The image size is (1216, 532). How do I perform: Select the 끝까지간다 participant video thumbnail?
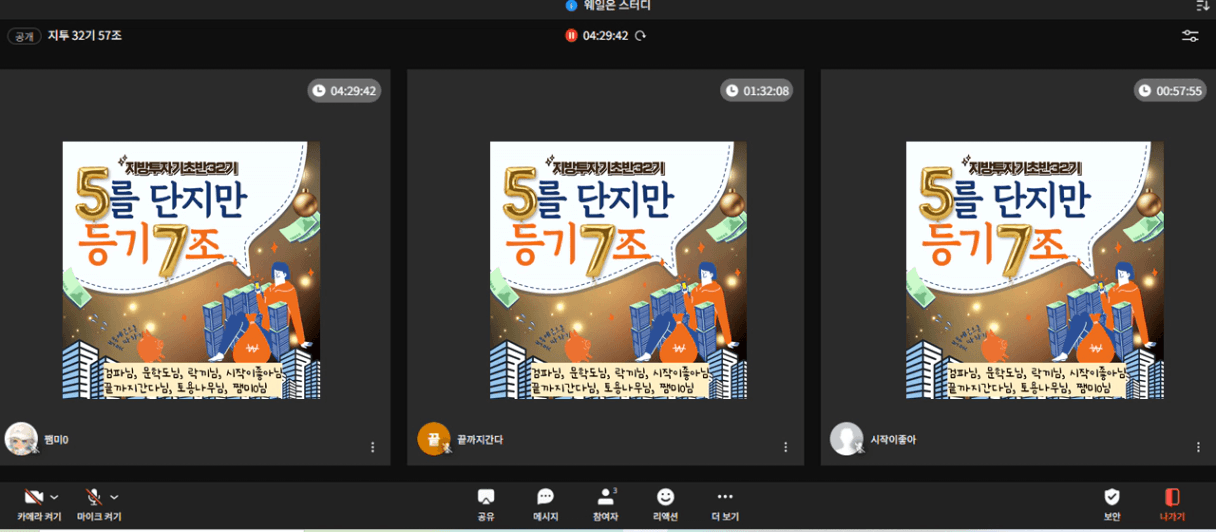(x=618, y=270)
